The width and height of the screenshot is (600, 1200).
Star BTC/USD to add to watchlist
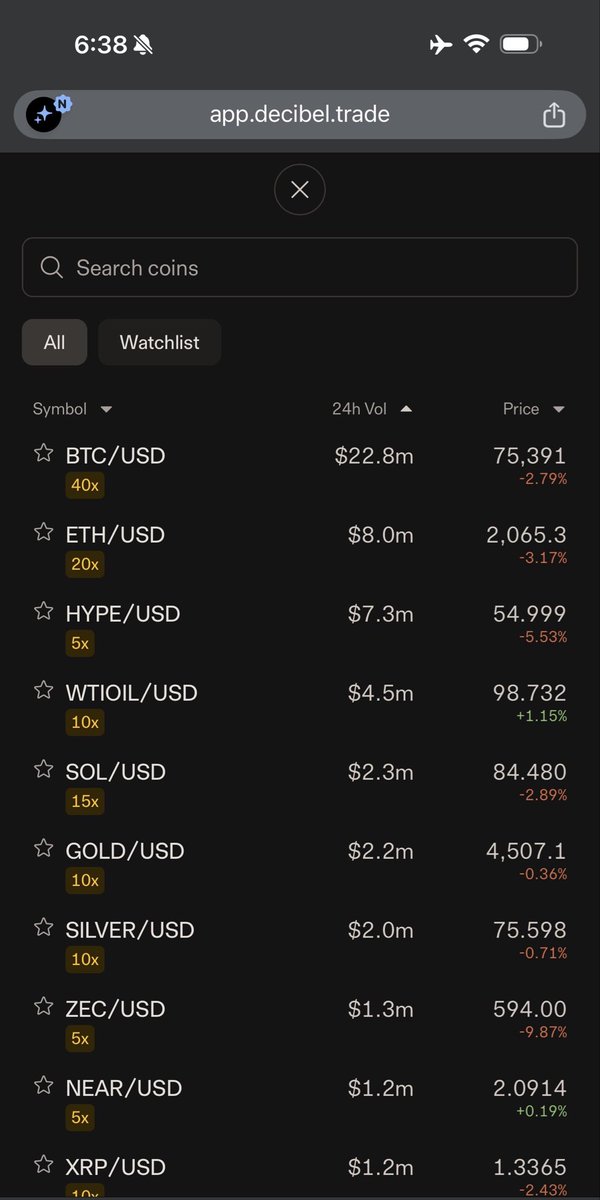click(x=43, y=453)
